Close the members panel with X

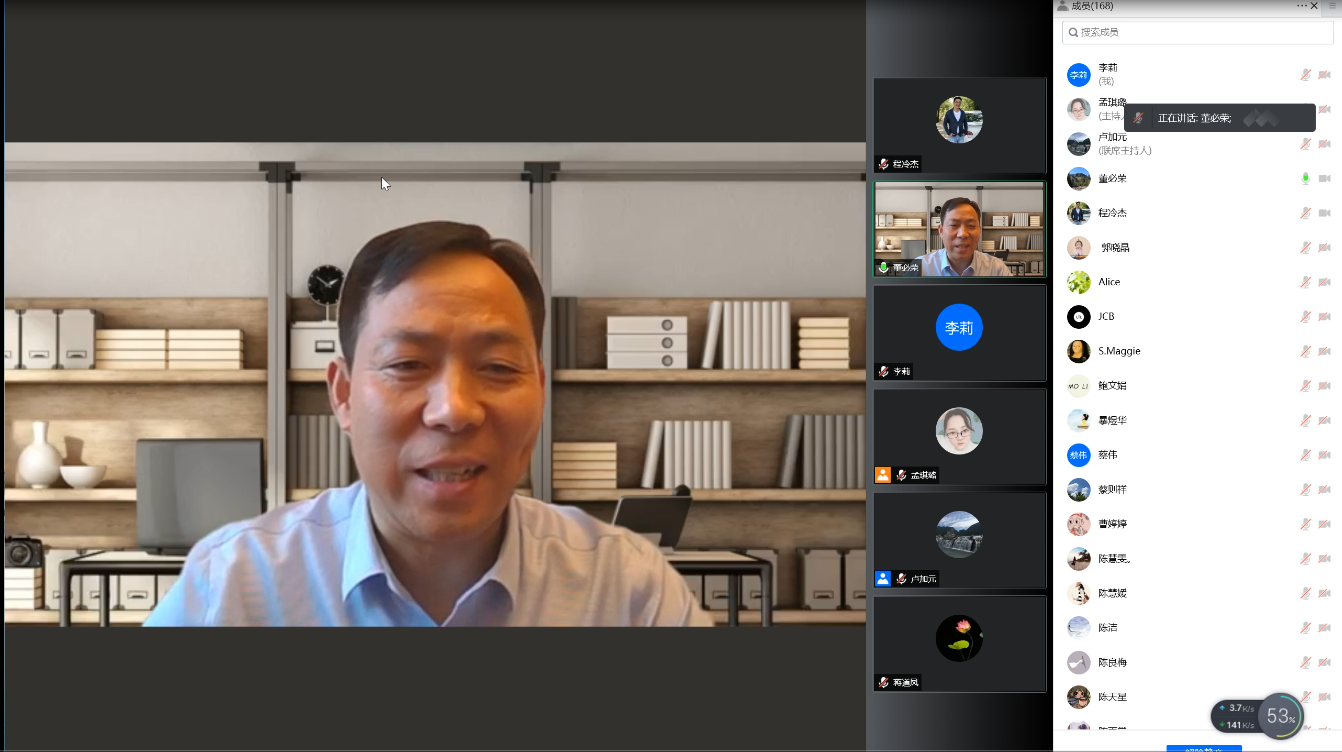(1314, 6)
